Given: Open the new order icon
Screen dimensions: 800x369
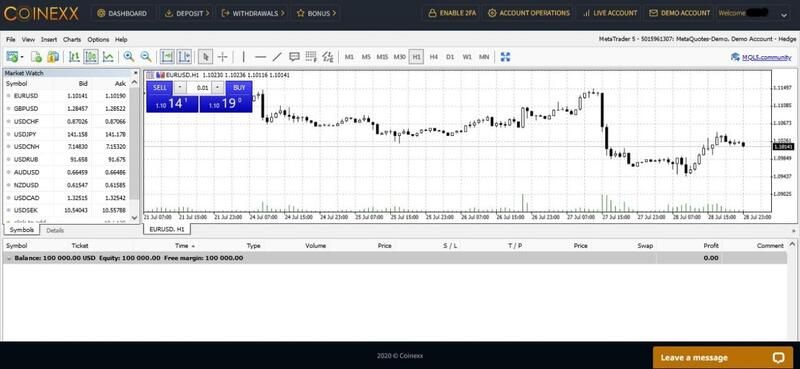Looking at the screenshot, I should [36, 57].
